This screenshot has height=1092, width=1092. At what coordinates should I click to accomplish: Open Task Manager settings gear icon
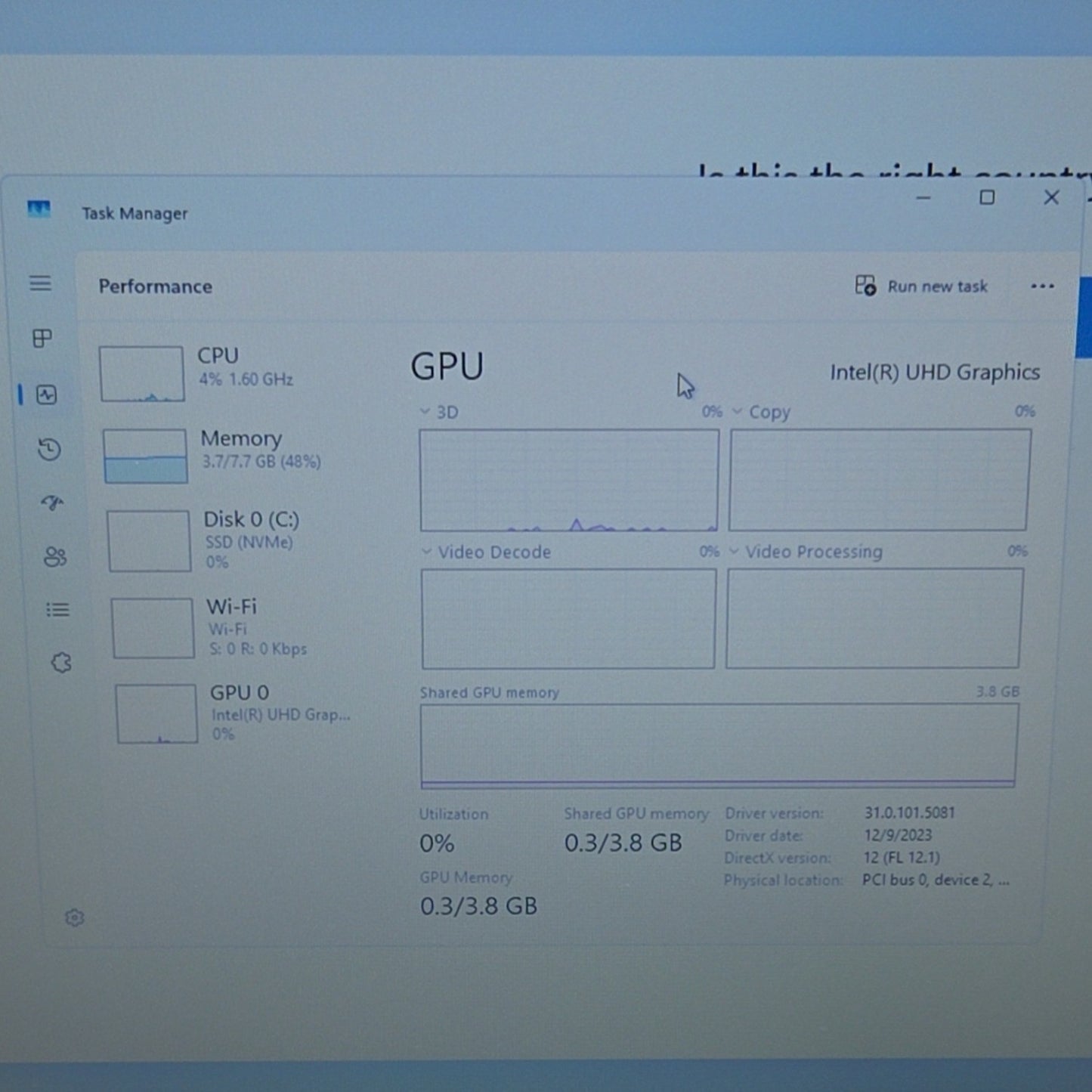point(75,917)
